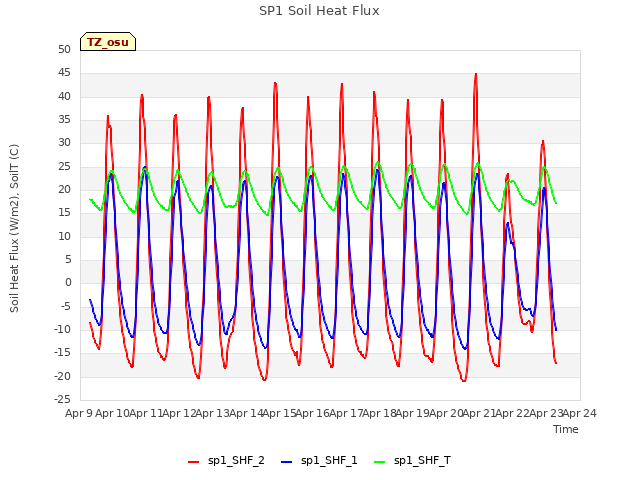Click the TZ_osu annotation label

(108, 42)
